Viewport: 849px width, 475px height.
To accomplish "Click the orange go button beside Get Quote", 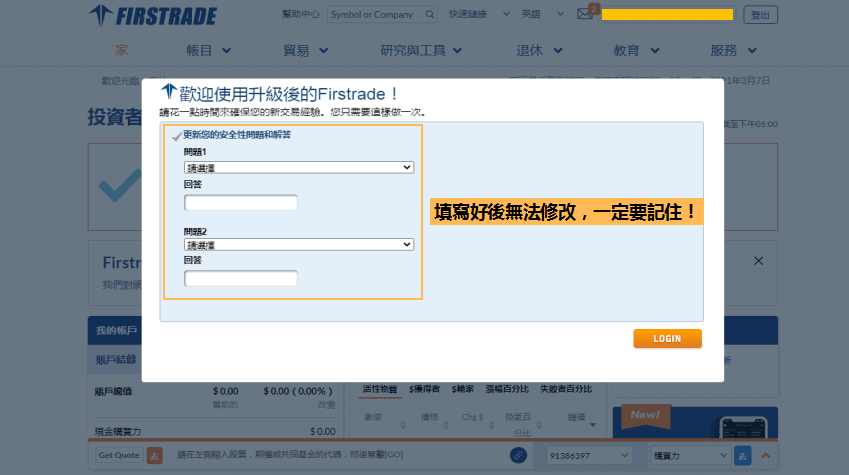I will point(154,456).
